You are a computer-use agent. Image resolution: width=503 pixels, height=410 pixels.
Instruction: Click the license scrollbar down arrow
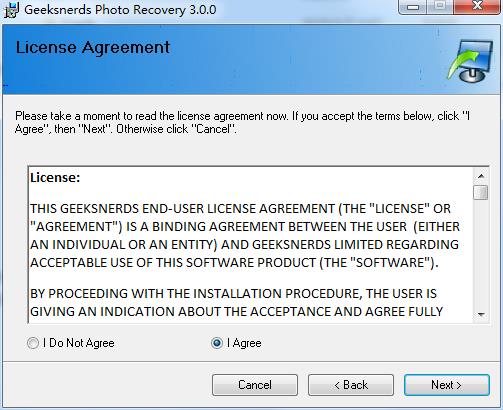(x=481, y=314)
